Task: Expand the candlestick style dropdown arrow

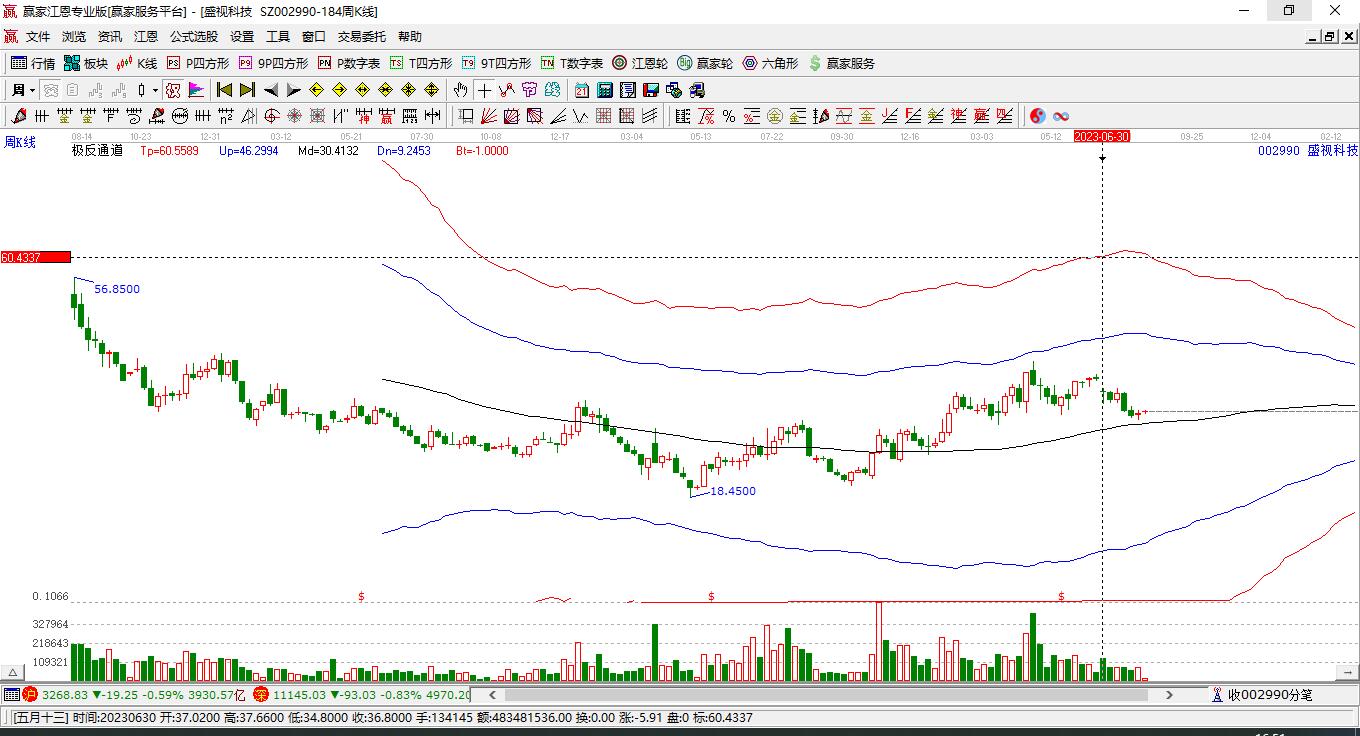Action: tap(155, 90)
